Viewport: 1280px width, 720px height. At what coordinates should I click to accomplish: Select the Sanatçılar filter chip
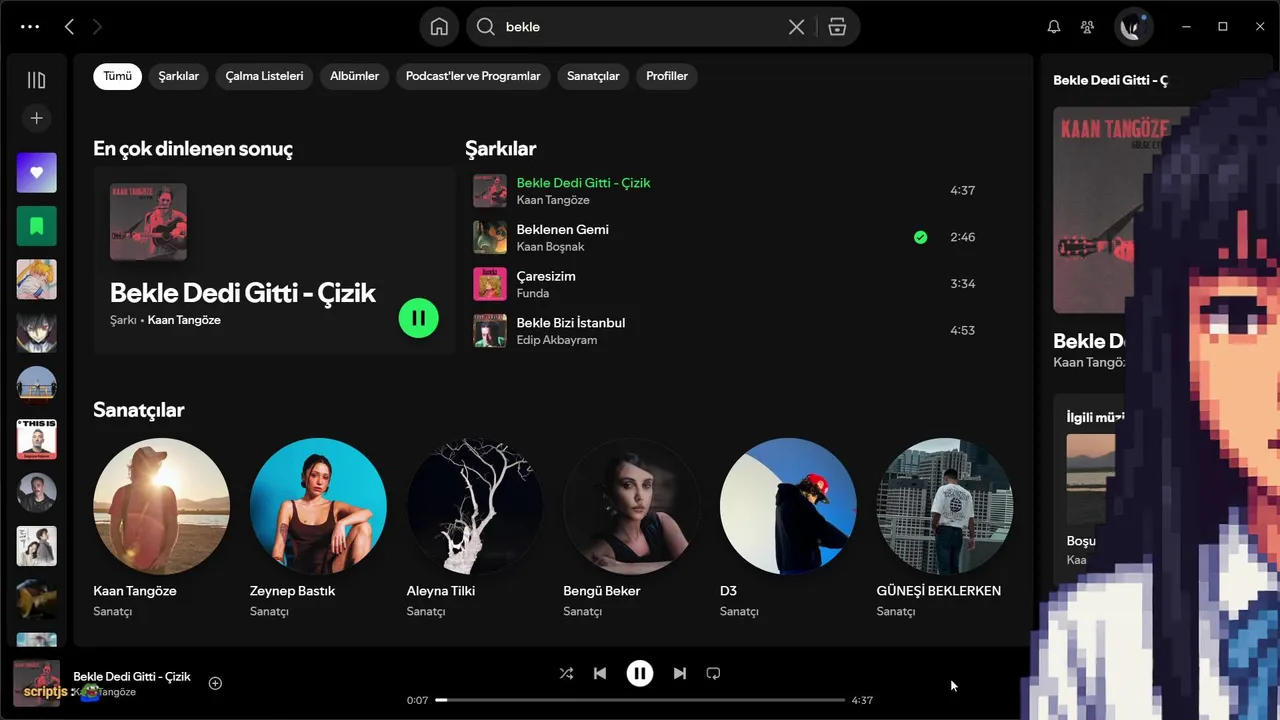coord(593,76)
